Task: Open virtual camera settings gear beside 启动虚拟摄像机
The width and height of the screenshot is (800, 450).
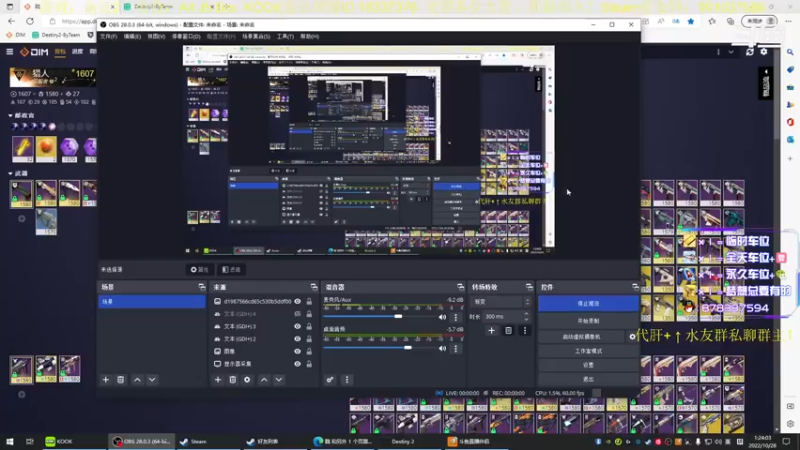Action: [632, 337]
